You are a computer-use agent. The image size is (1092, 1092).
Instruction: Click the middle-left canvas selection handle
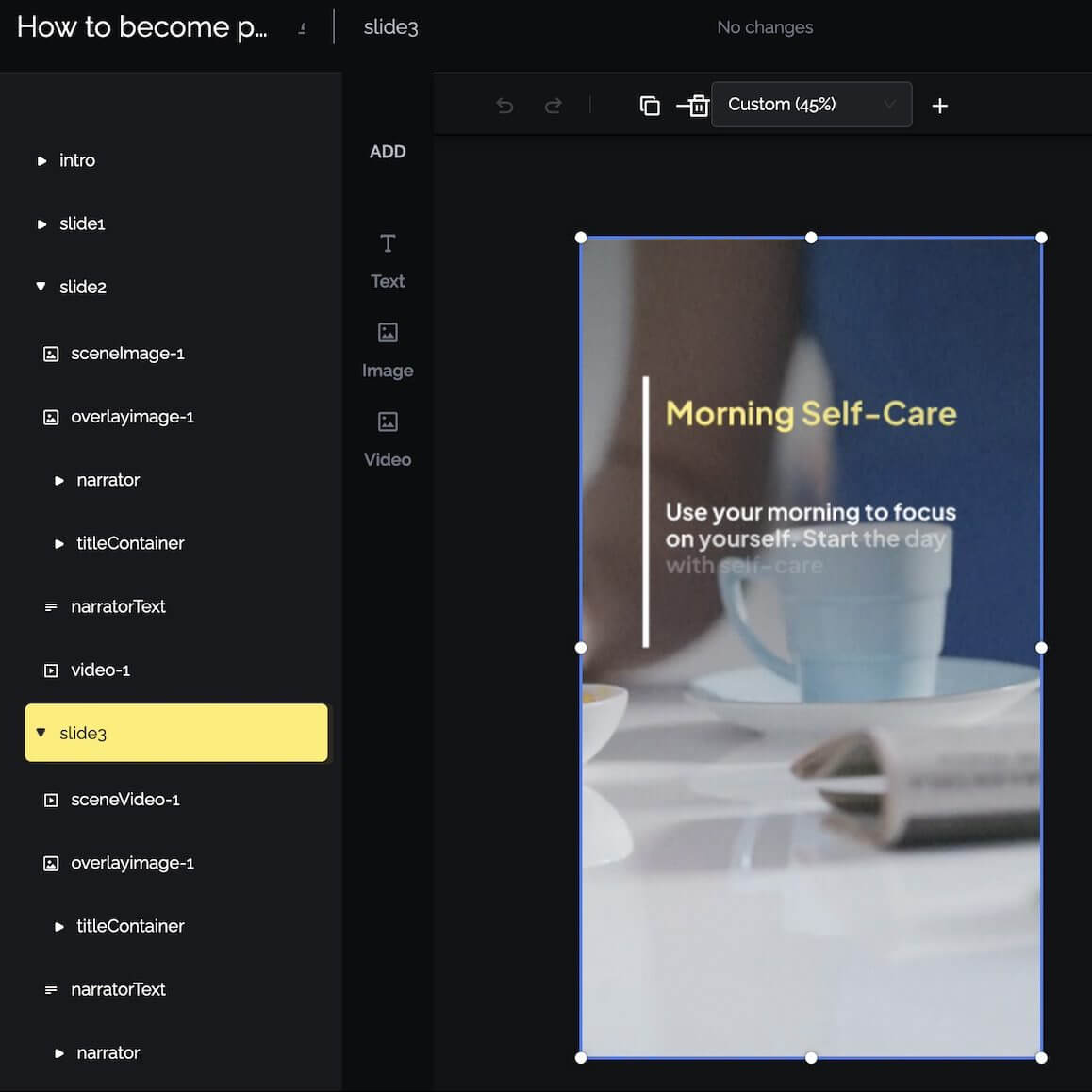click(581, 648)
